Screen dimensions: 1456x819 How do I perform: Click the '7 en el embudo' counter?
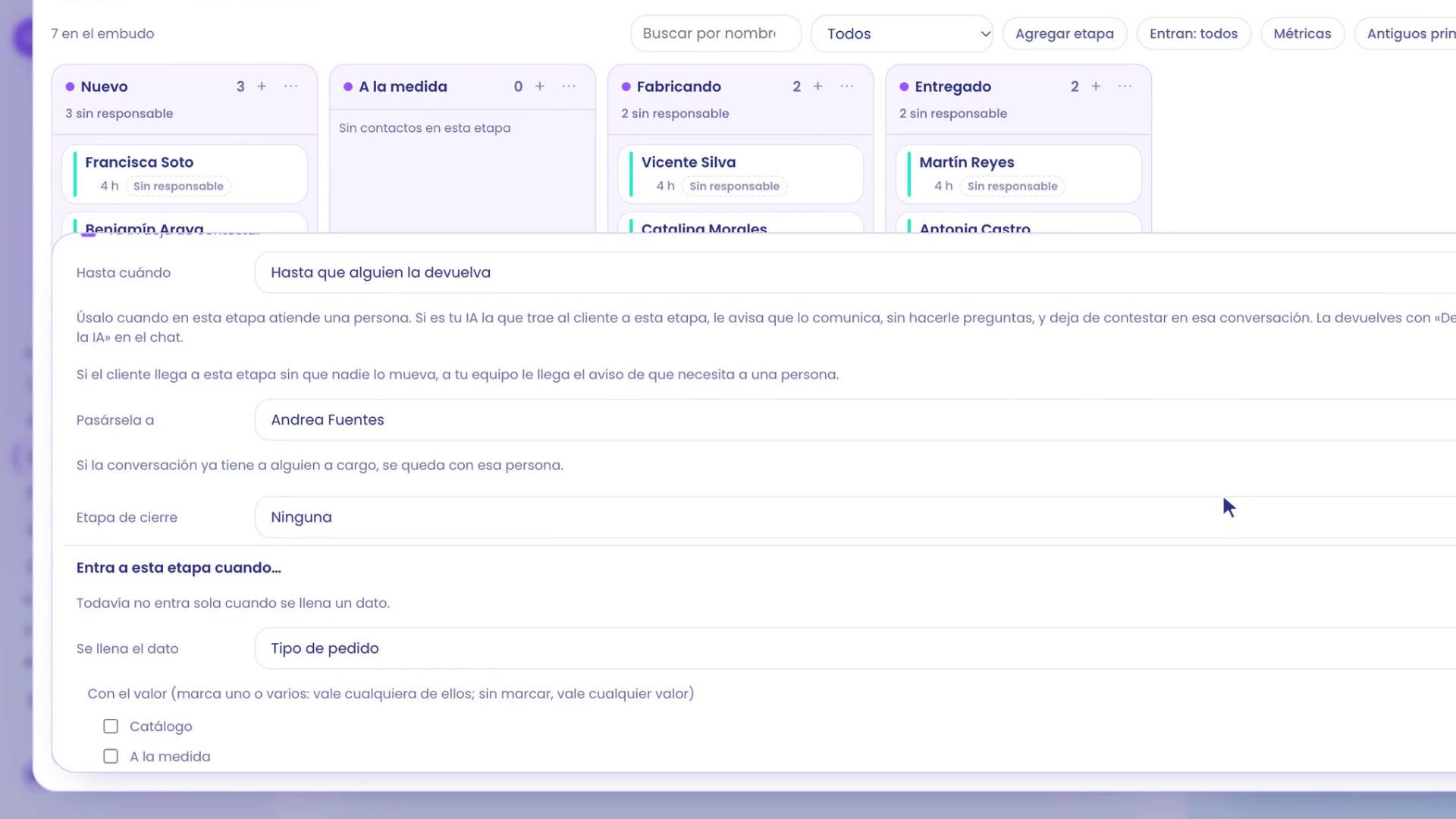[102, 34]
